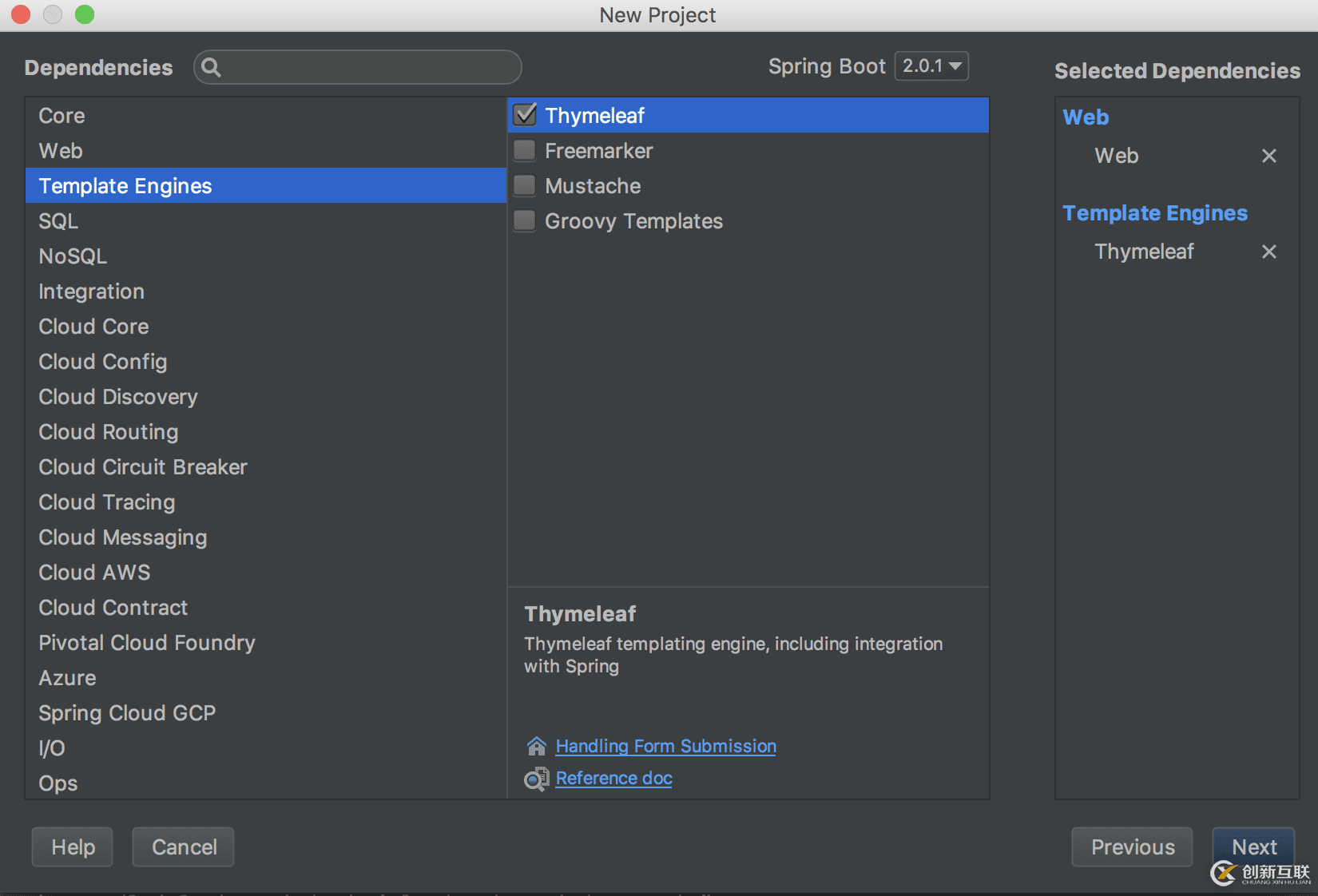Click the search magnifier icon
The width and height of the screenshot is (1318, 896).
(211, 67)
